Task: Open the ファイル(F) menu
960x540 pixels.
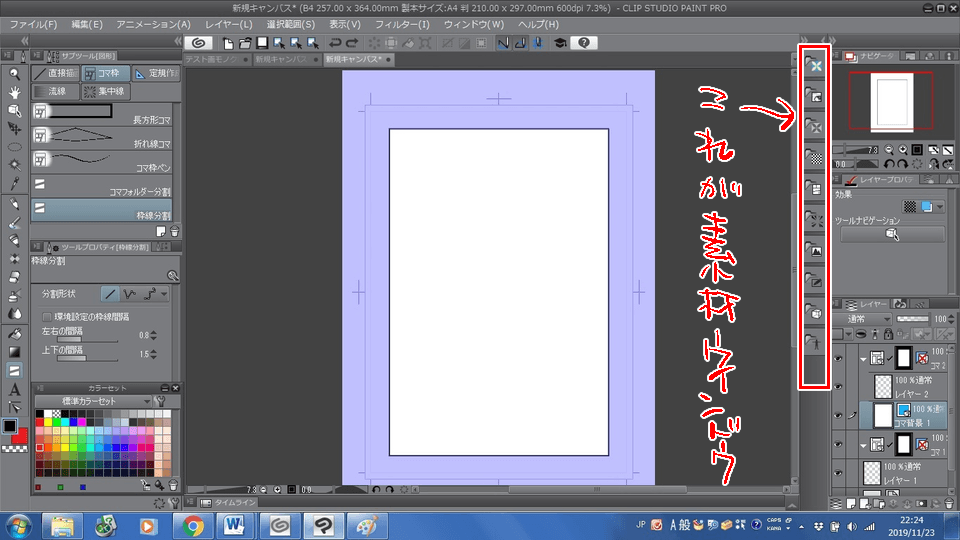Action: pos(33,24)
